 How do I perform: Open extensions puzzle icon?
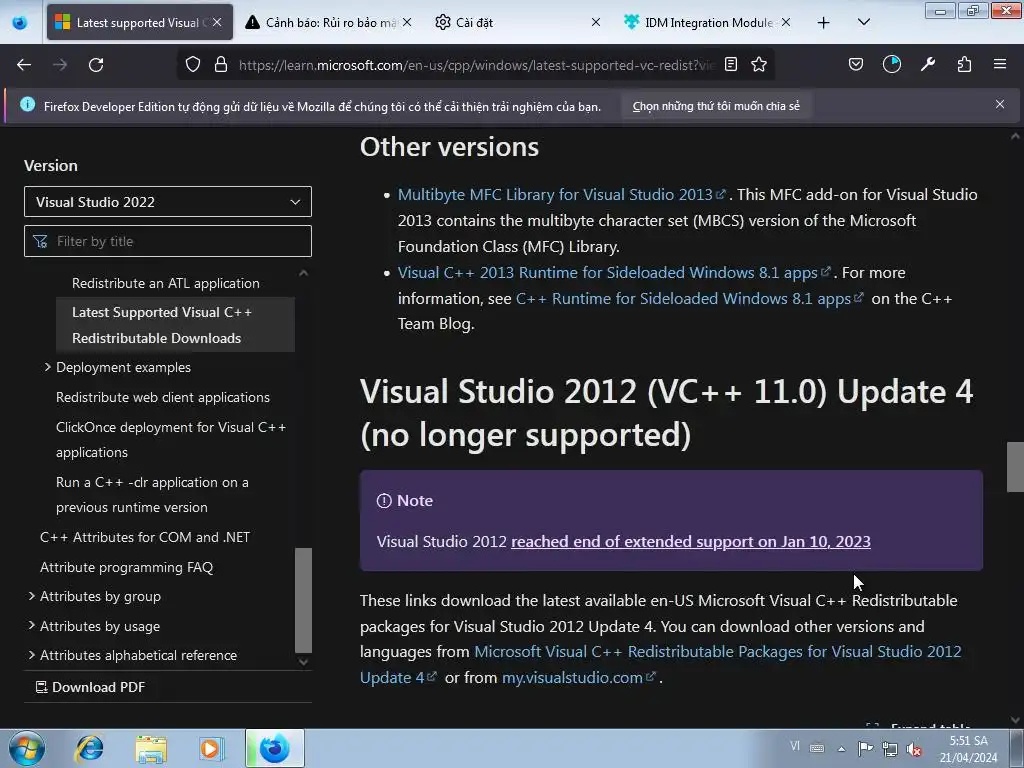pyautogui.click(x=964, y=64)
